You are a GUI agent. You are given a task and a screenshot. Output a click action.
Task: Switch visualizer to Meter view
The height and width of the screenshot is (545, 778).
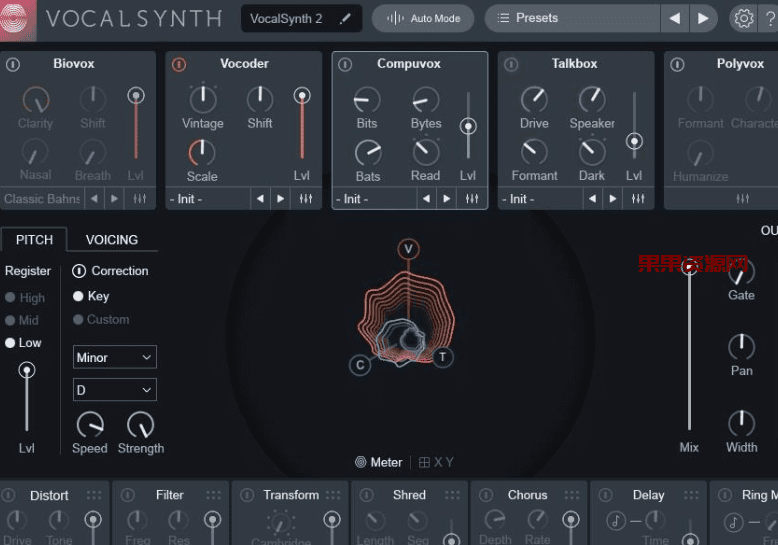(x=379, y=463)
